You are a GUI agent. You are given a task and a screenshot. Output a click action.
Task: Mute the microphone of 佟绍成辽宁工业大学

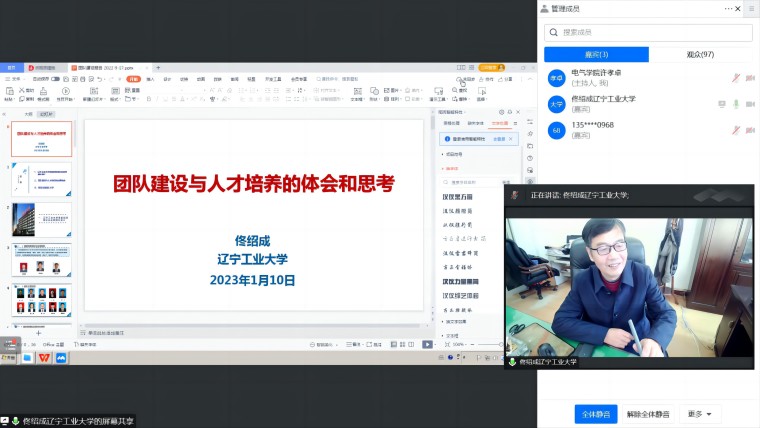pos(736,104)
